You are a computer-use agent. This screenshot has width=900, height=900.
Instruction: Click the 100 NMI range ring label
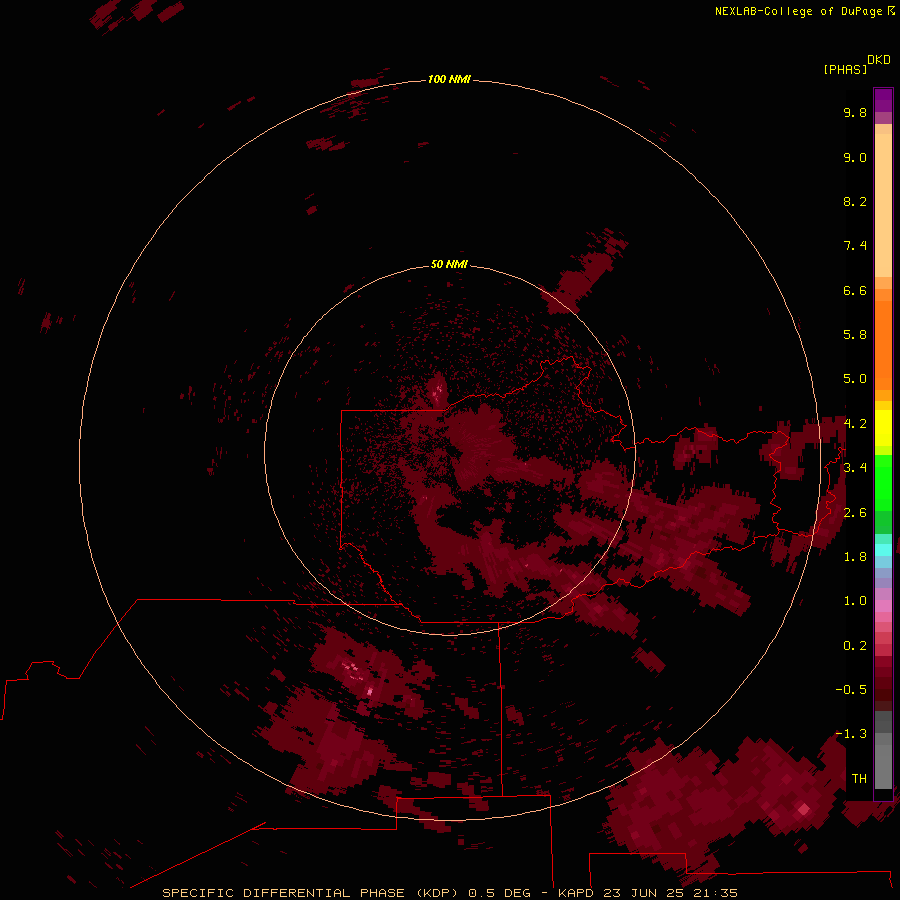coord(449,79)
